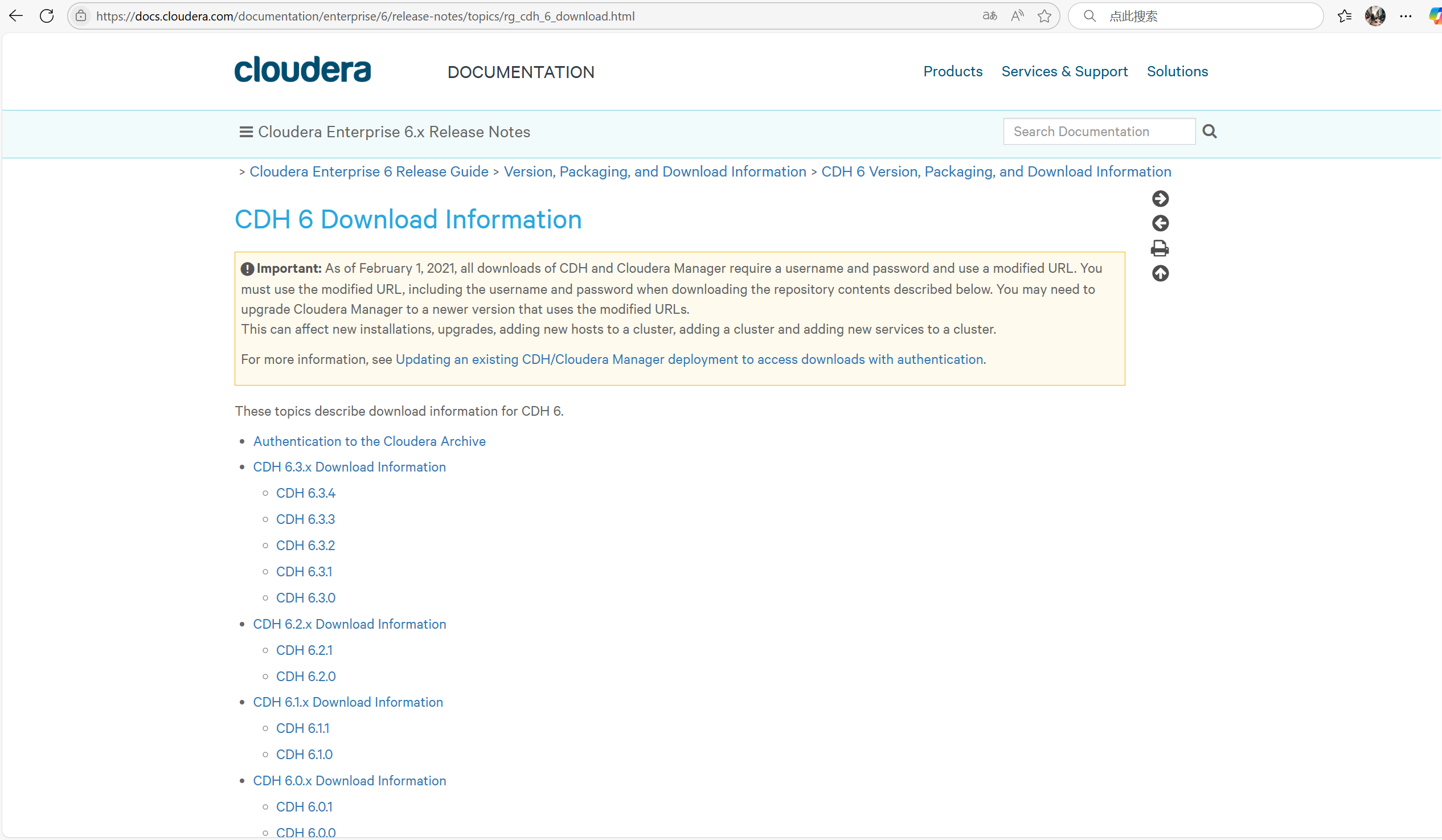Open the read aloud icon in address bar
Image resolution: width=1442 pixels, height=840 pixels.
pos(1017,16)
